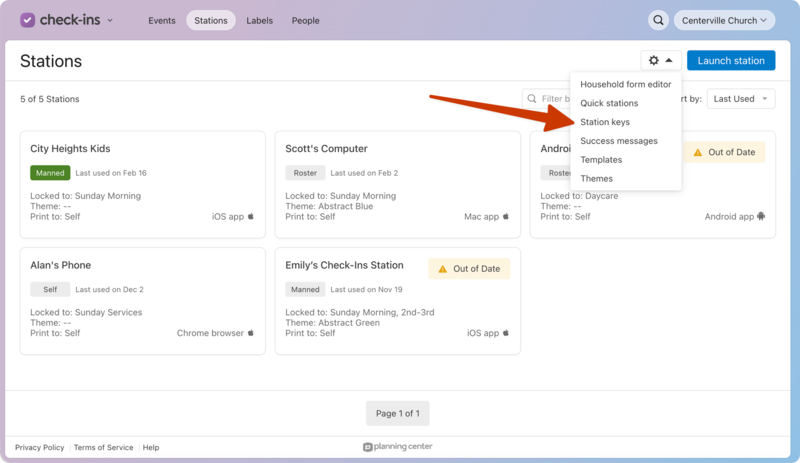This screenshot has width=800, height=463.
Task: Click the Out of Date warning on Emily's station
Action: pos(469,269)
